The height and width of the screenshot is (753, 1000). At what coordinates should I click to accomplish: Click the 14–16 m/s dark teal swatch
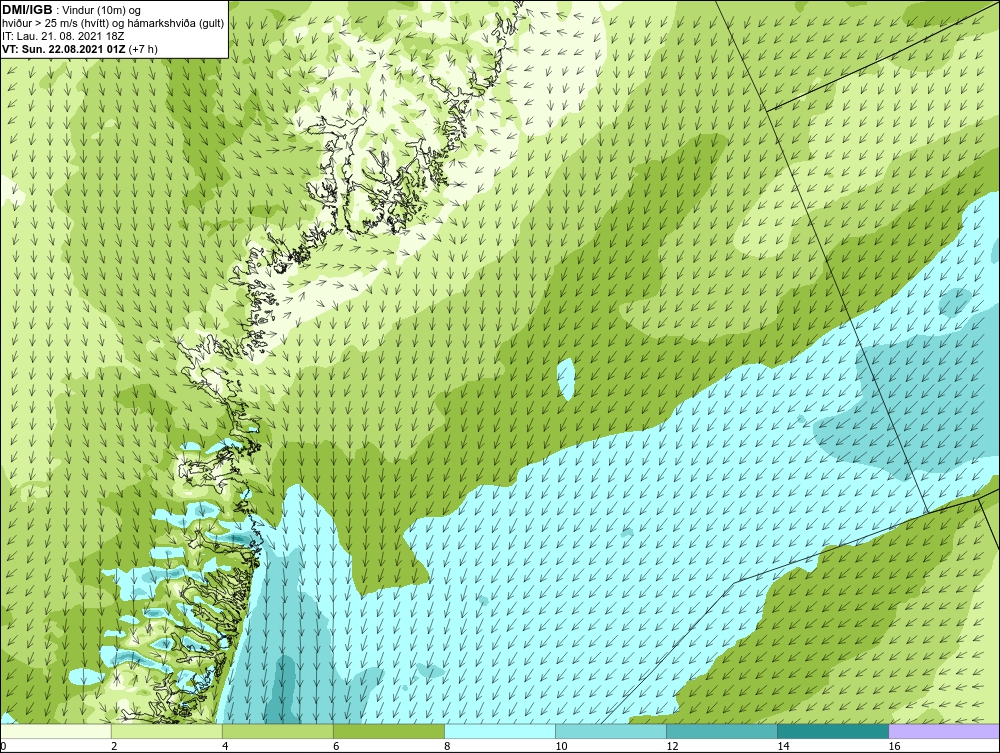(x=832, y=731)
